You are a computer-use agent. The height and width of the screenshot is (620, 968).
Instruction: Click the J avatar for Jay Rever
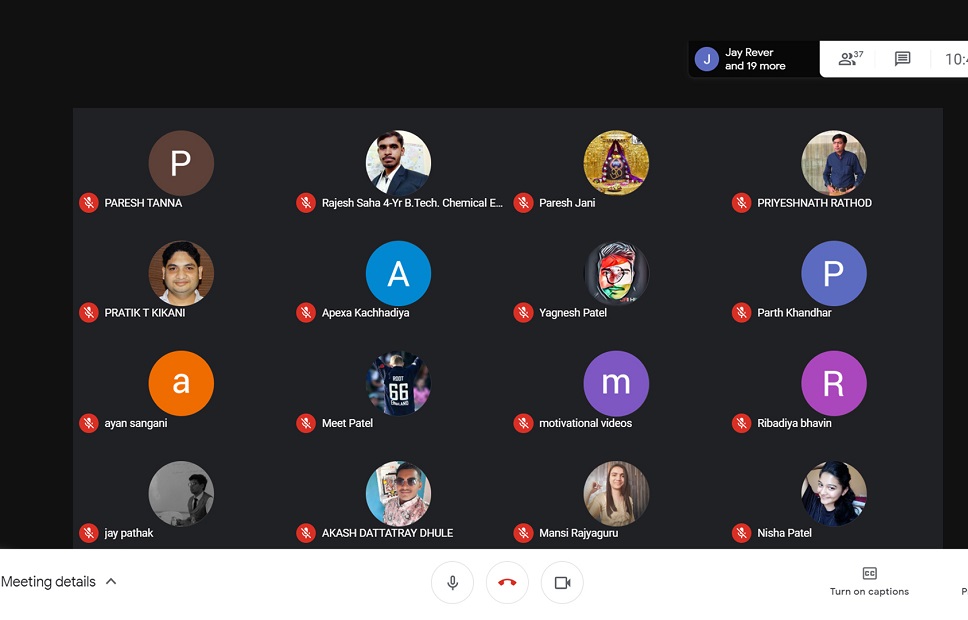(707, 59)
